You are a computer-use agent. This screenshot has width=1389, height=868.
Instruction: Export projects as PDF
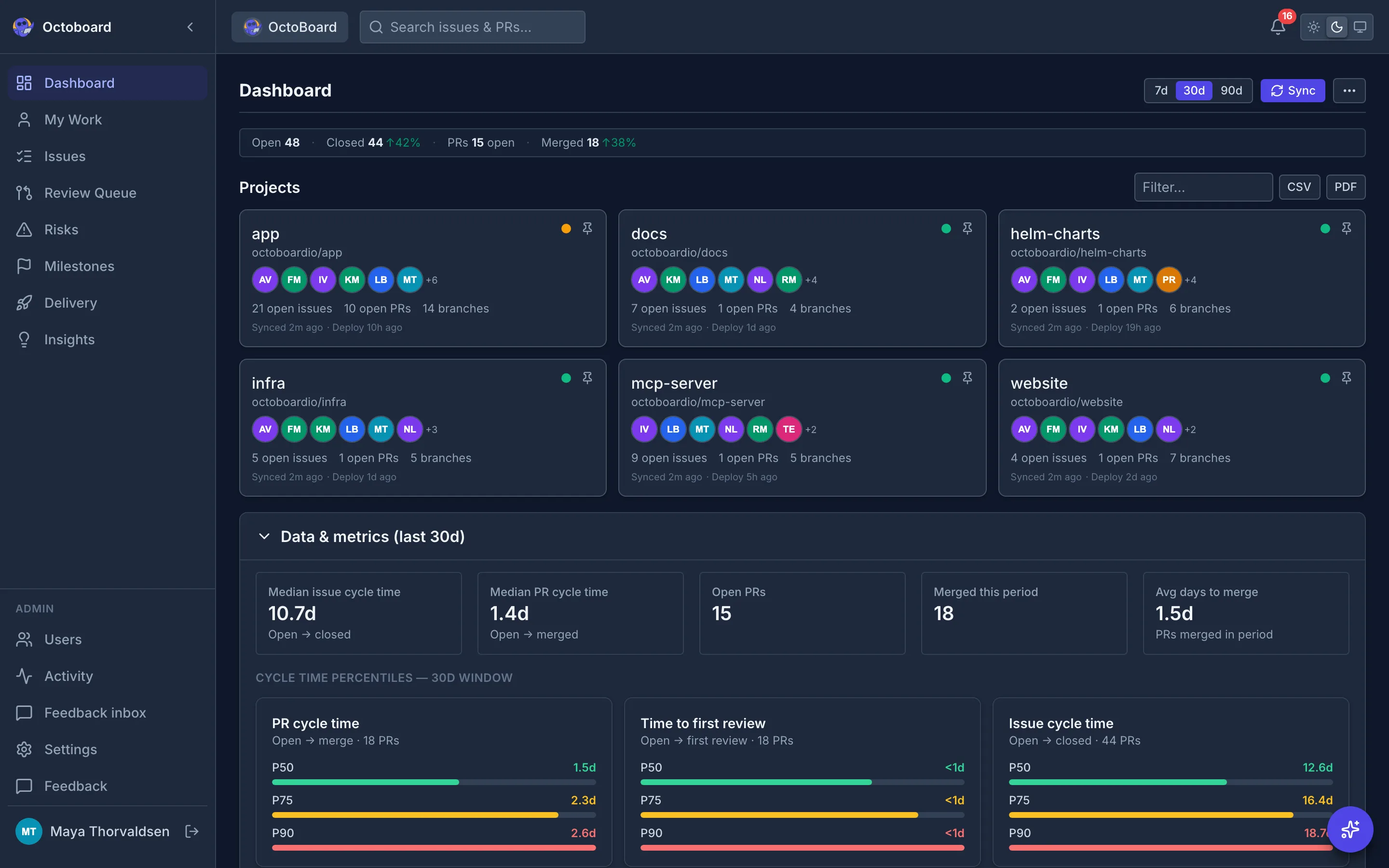(1346, 187)
